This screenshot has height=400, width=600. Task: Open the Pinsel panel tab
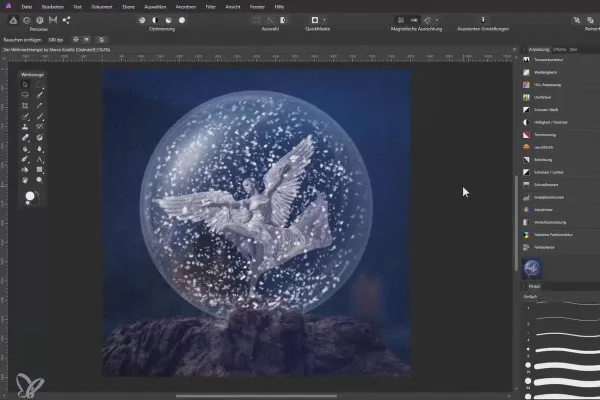(x=534, y=286)
